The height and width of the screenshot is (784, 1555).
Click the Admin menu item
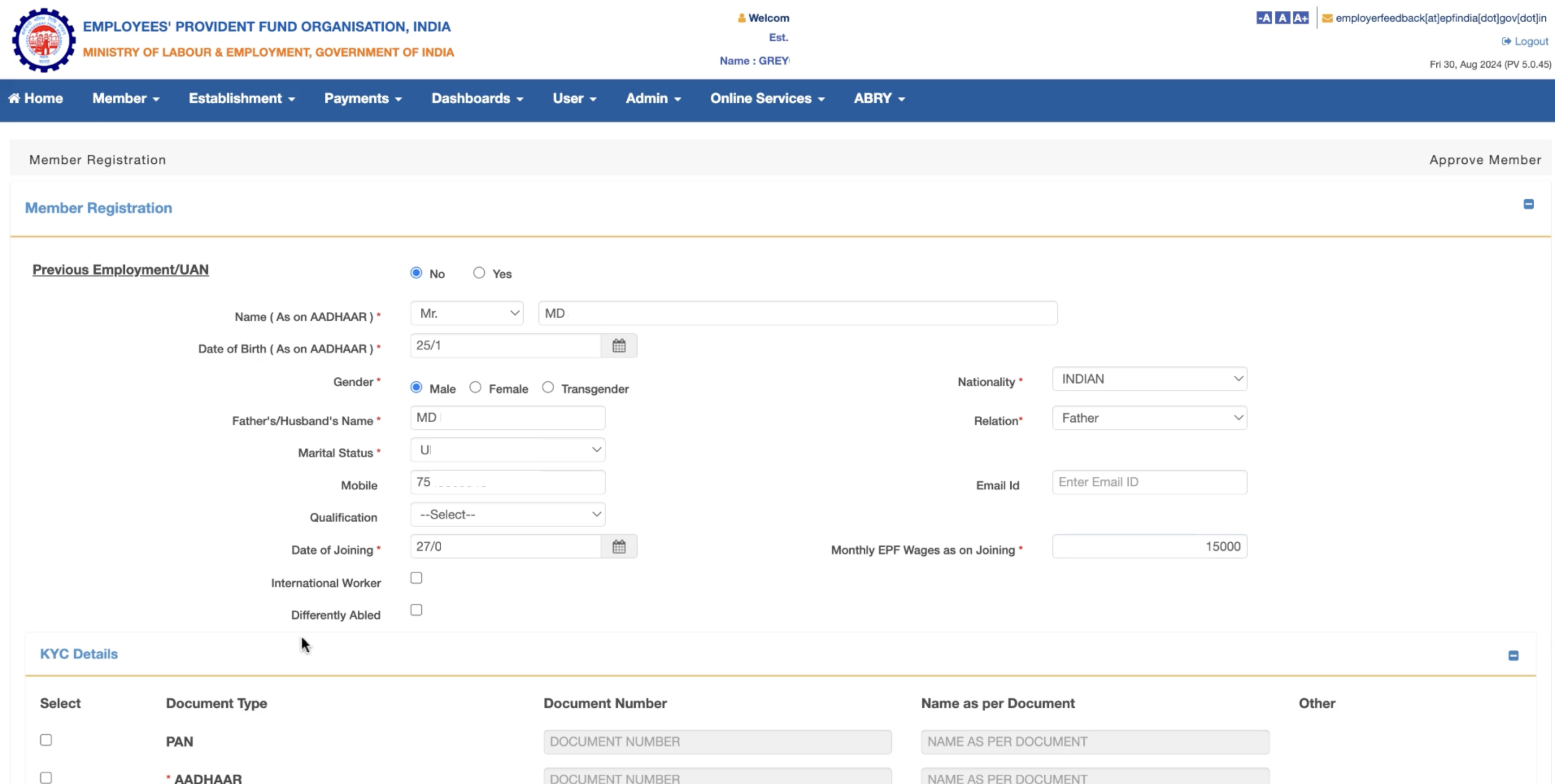pos(652,98)
